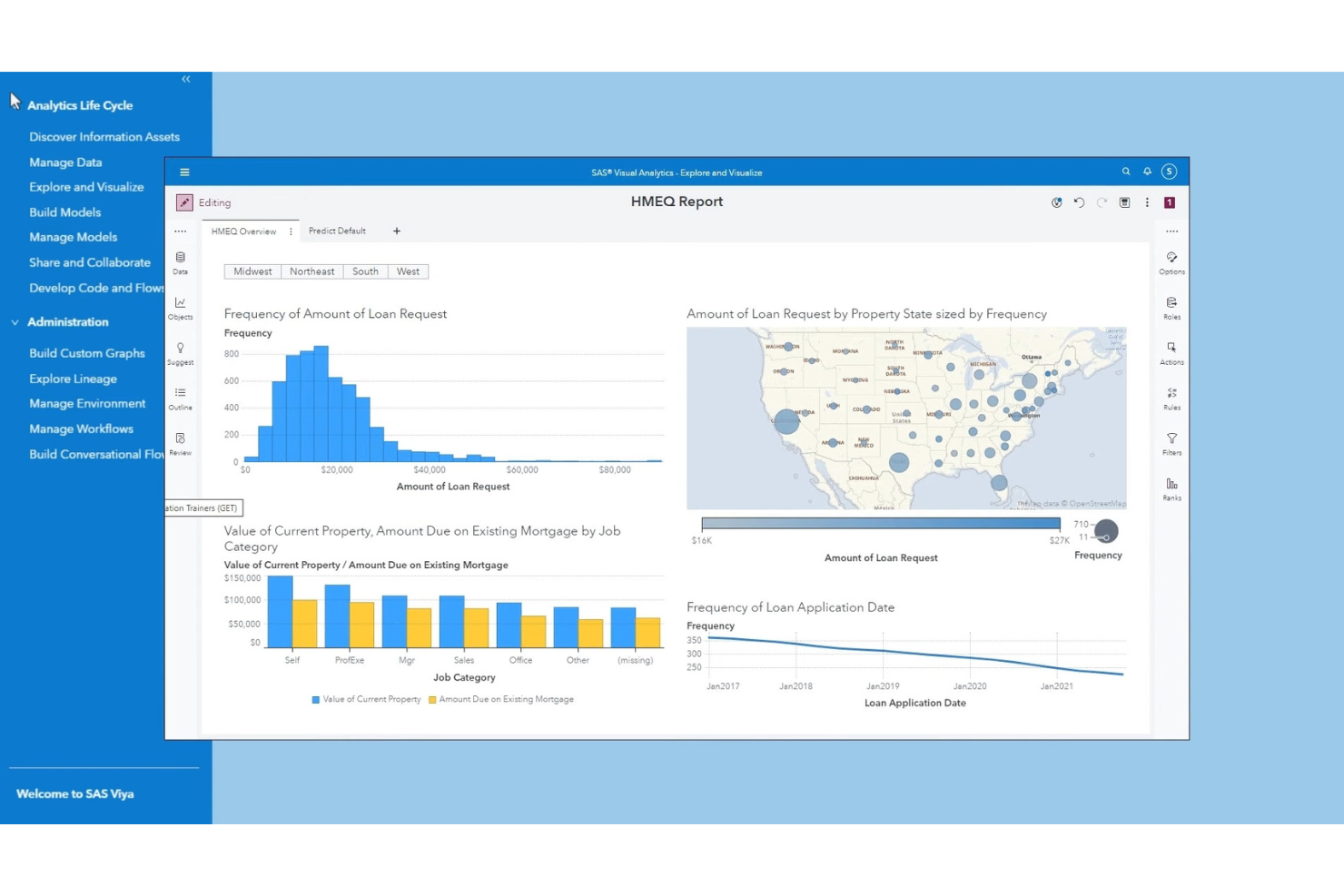Collapse the left navigation sidebar
Screen dimensions: 1344x896
coord(186,80)
